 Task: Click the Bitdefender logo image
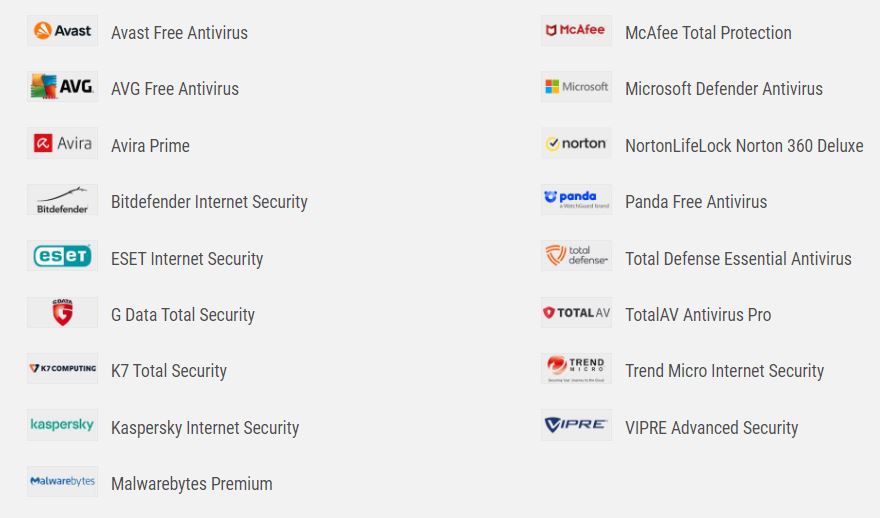pyautogui.click(x=62, y=200)
